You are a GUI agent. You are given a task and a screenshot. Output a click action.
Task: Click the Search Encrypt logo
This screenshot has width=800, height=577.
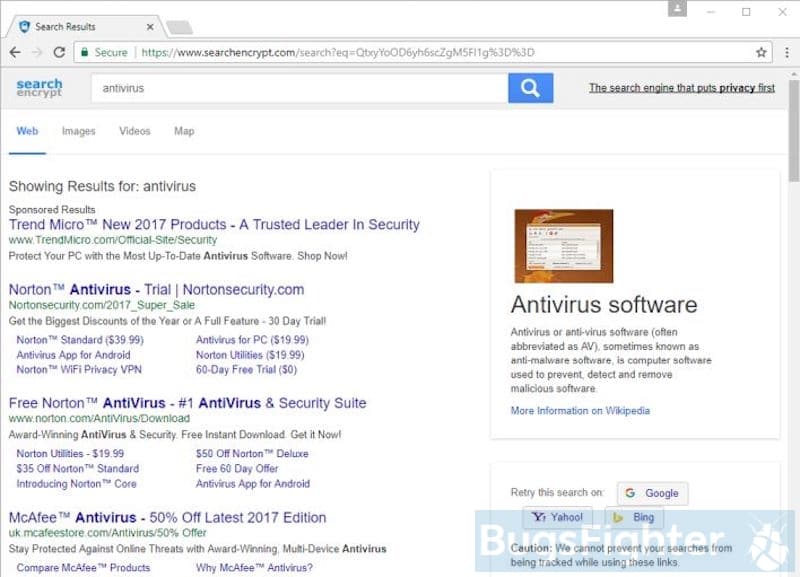(x=39, y=88)
